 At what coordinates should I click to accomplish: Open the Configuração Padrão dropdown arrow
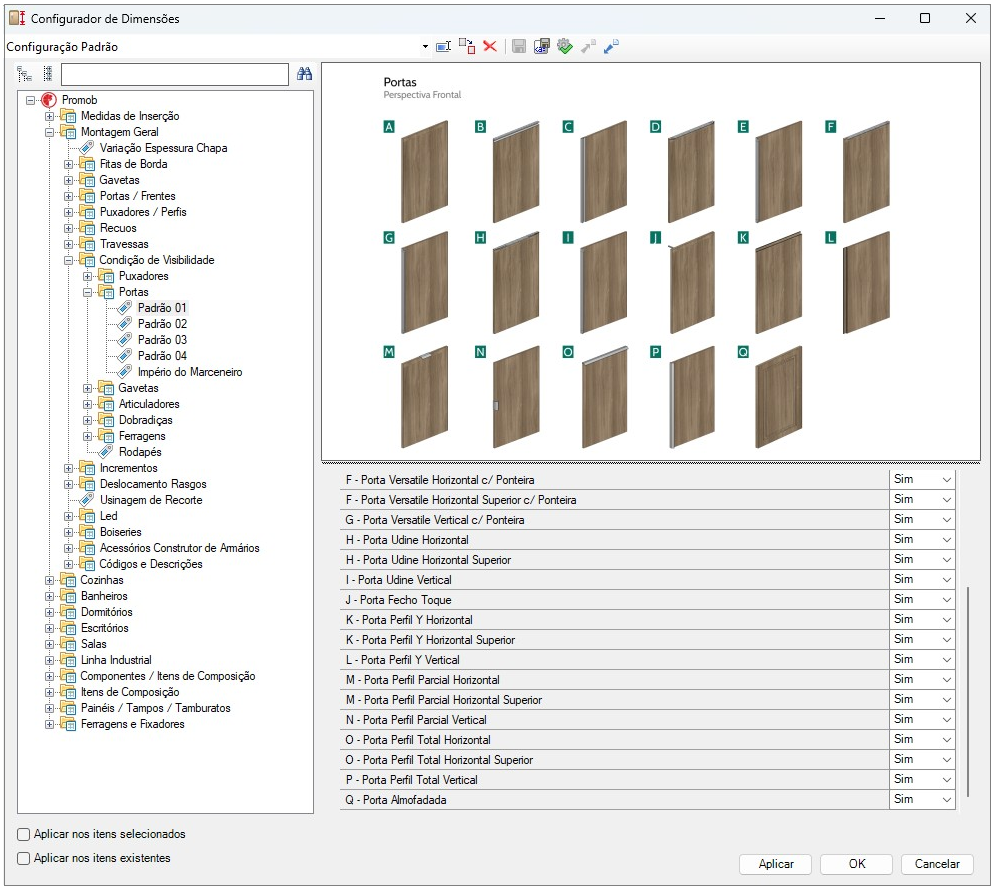(425, 46)
